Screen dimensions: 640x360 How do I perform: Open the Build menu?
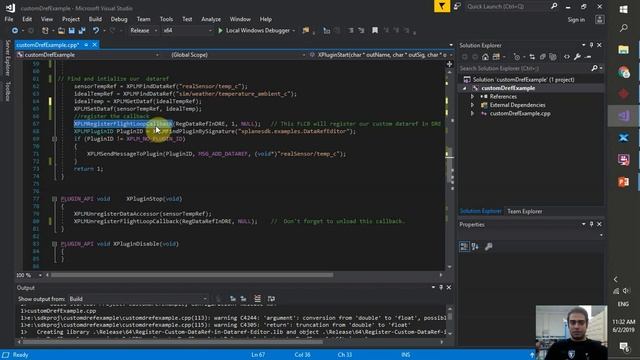95,19
